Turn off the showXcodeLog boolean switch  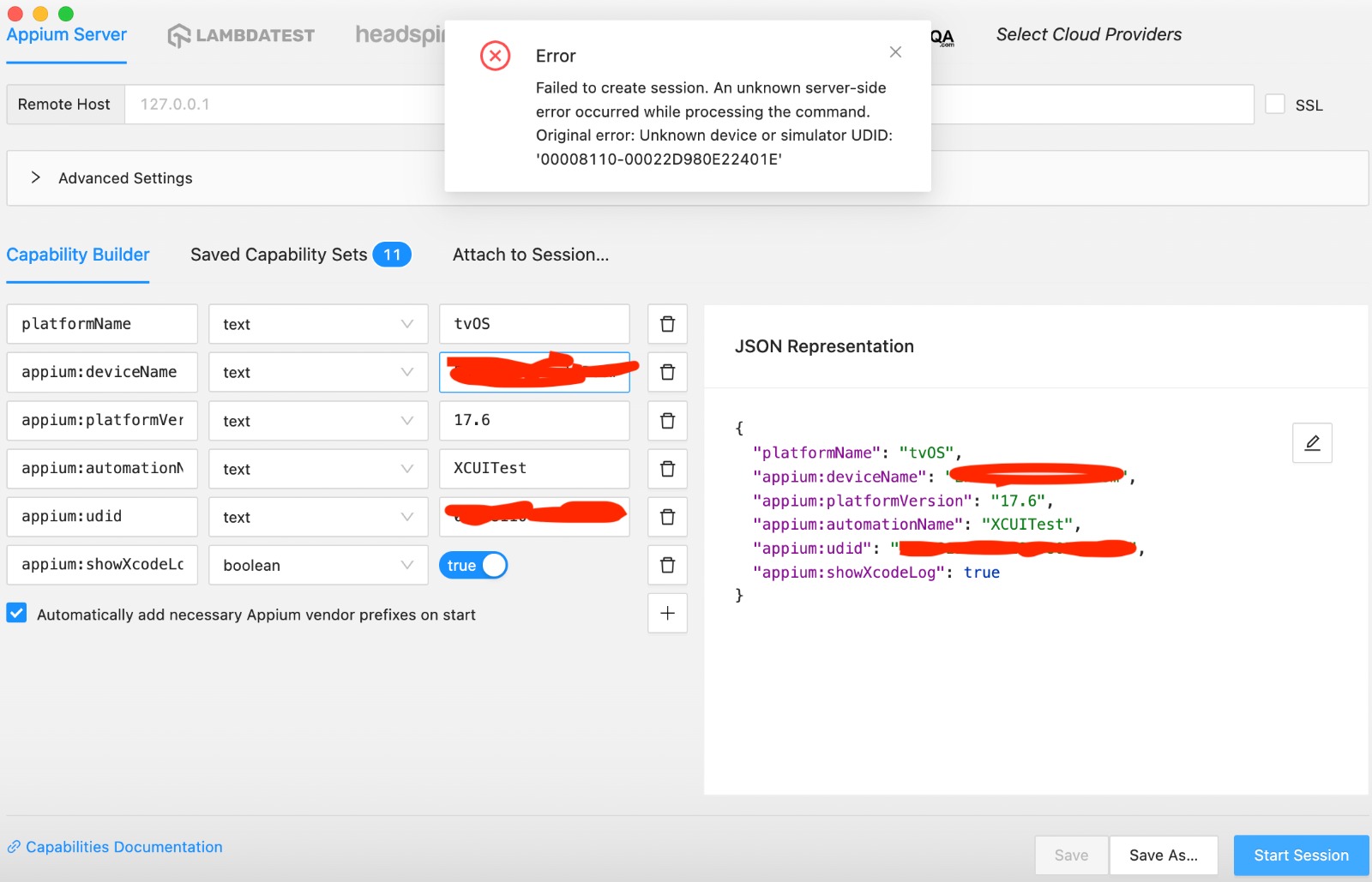473,566
